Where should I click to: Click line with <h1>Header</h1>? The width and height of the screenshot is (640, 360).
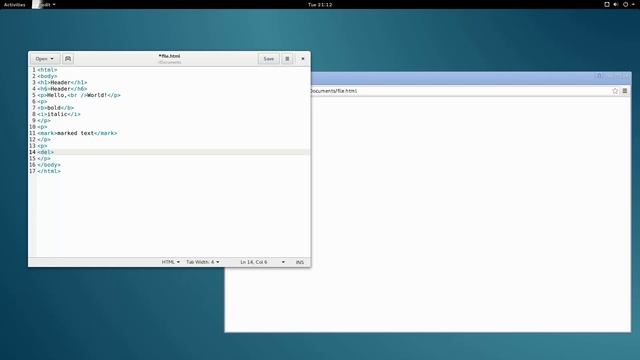point(62,82)
